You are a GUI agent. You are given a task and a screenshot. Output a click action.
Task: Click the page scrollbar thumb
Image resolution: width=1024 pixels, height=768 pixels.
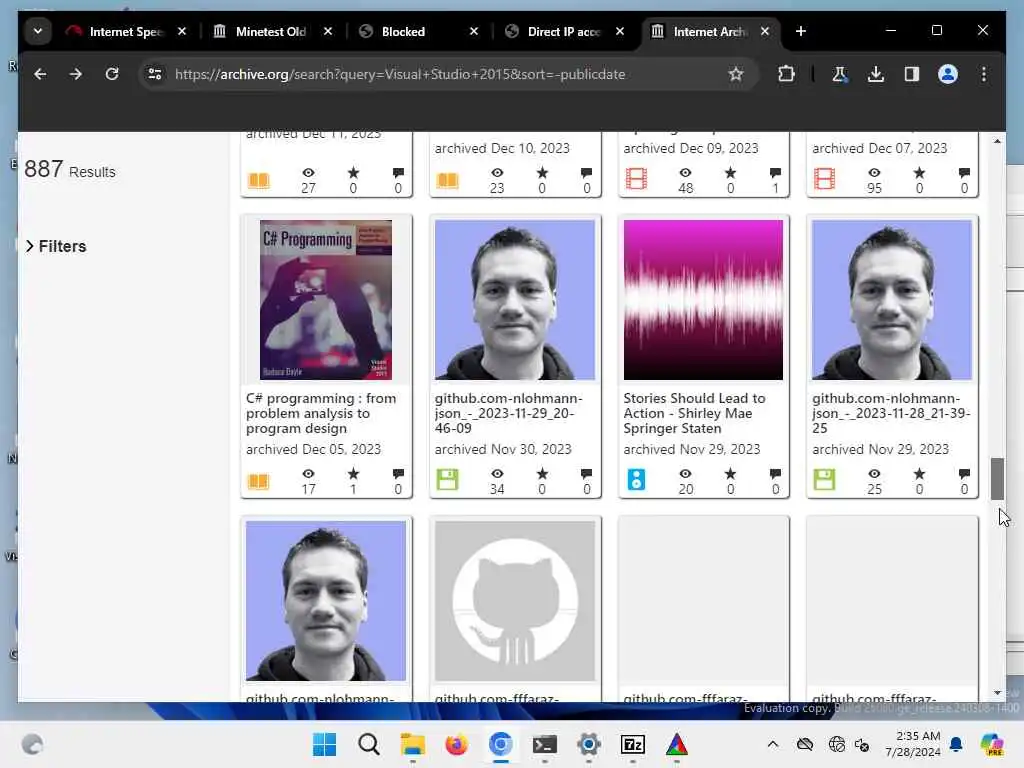(997, 479)
